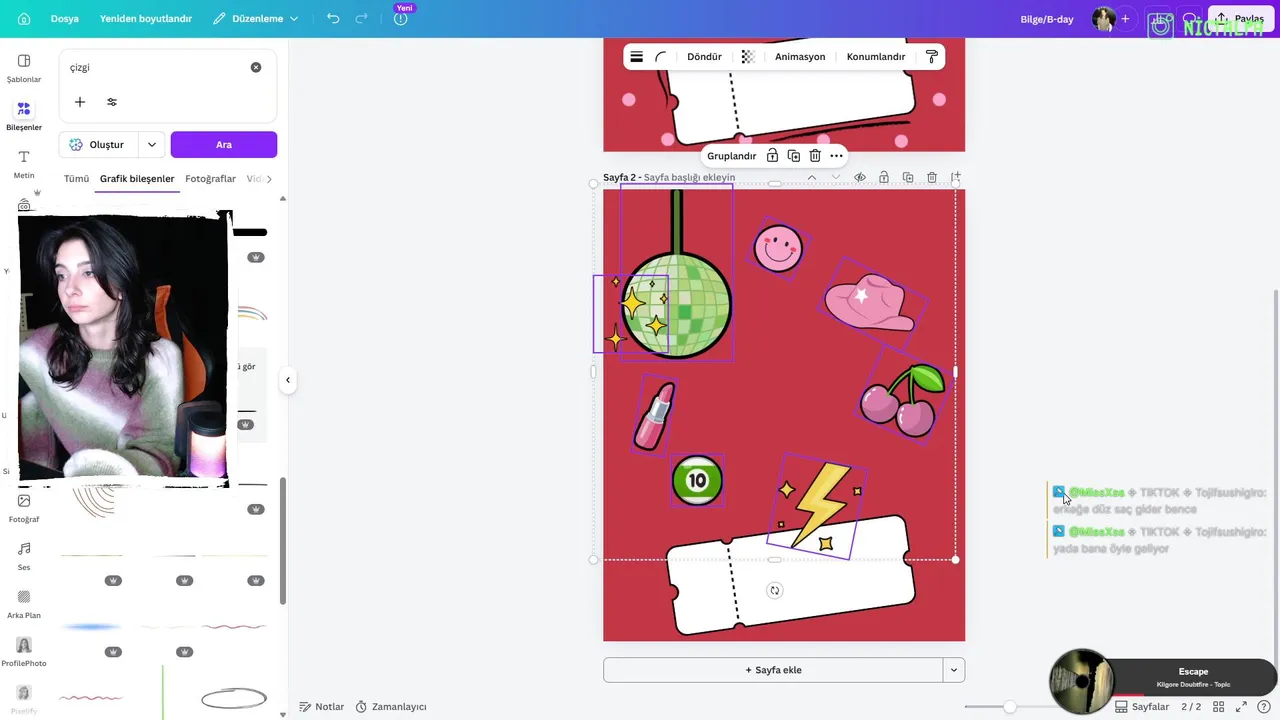Click the Paylaş share button
This screenshot has width=1280, height=720.
(1243, 18)
